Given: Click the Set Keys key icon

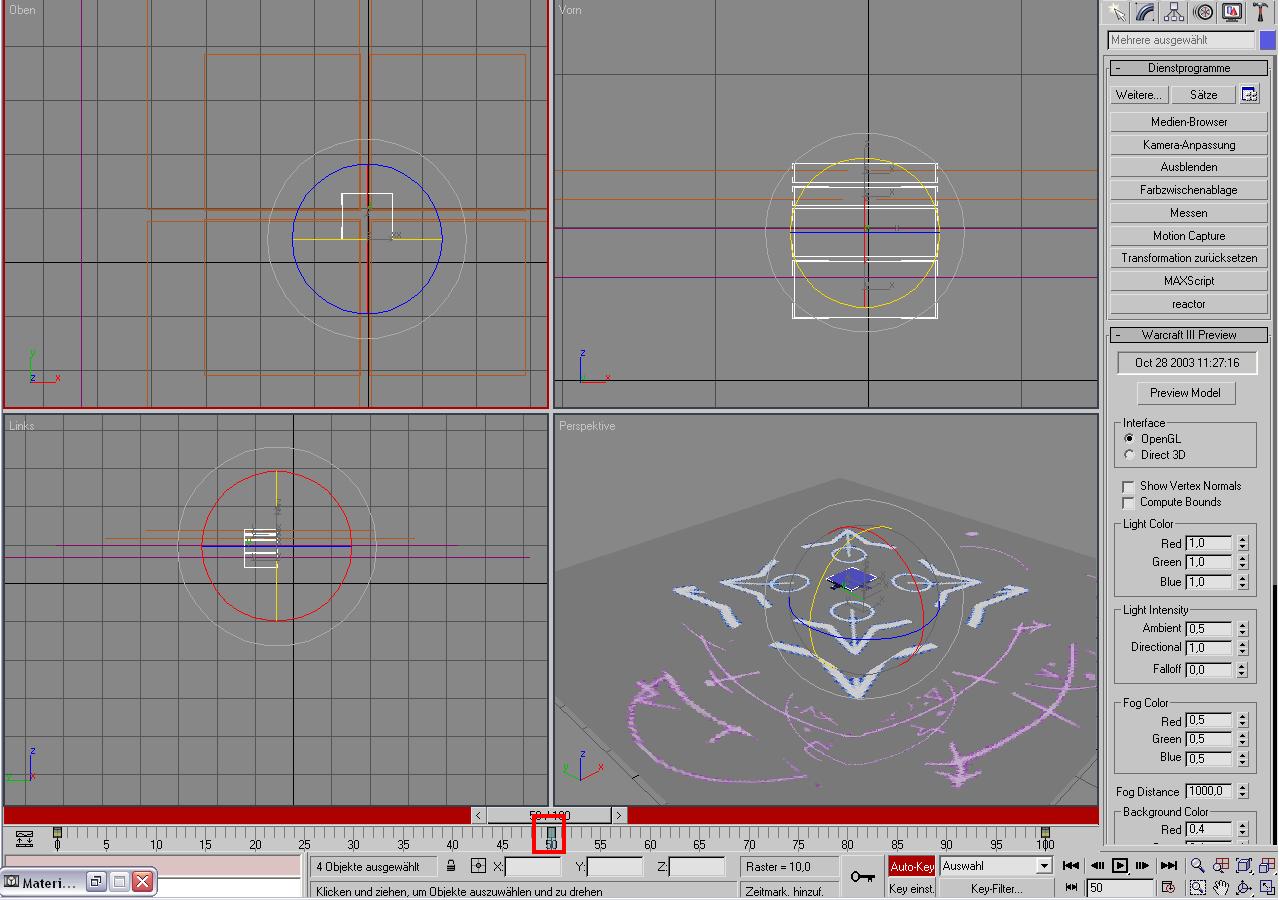Looking at the screenshot, I should 862,877.
